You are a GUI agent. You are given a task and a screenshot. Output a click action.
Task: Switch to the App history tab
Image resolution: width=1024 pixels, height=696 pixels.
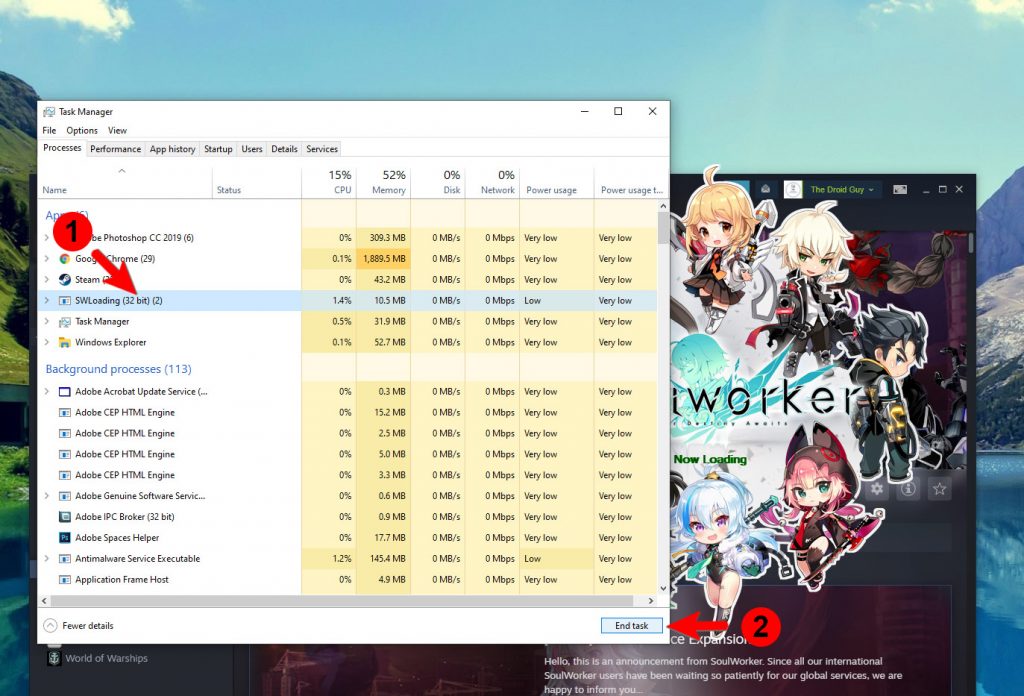pyautogui.click(x=172, y=149)
